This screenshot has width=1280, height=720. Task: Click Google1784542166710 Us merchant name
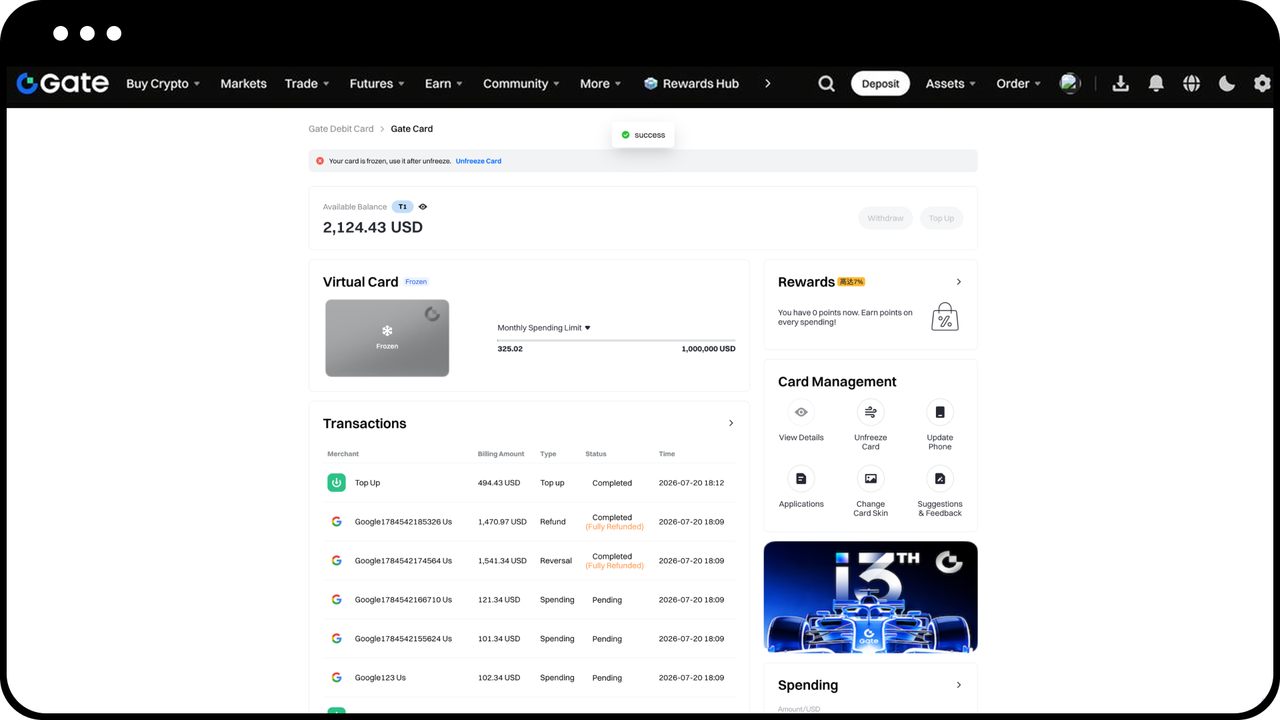pyautogui.click(x=403, y=600)
